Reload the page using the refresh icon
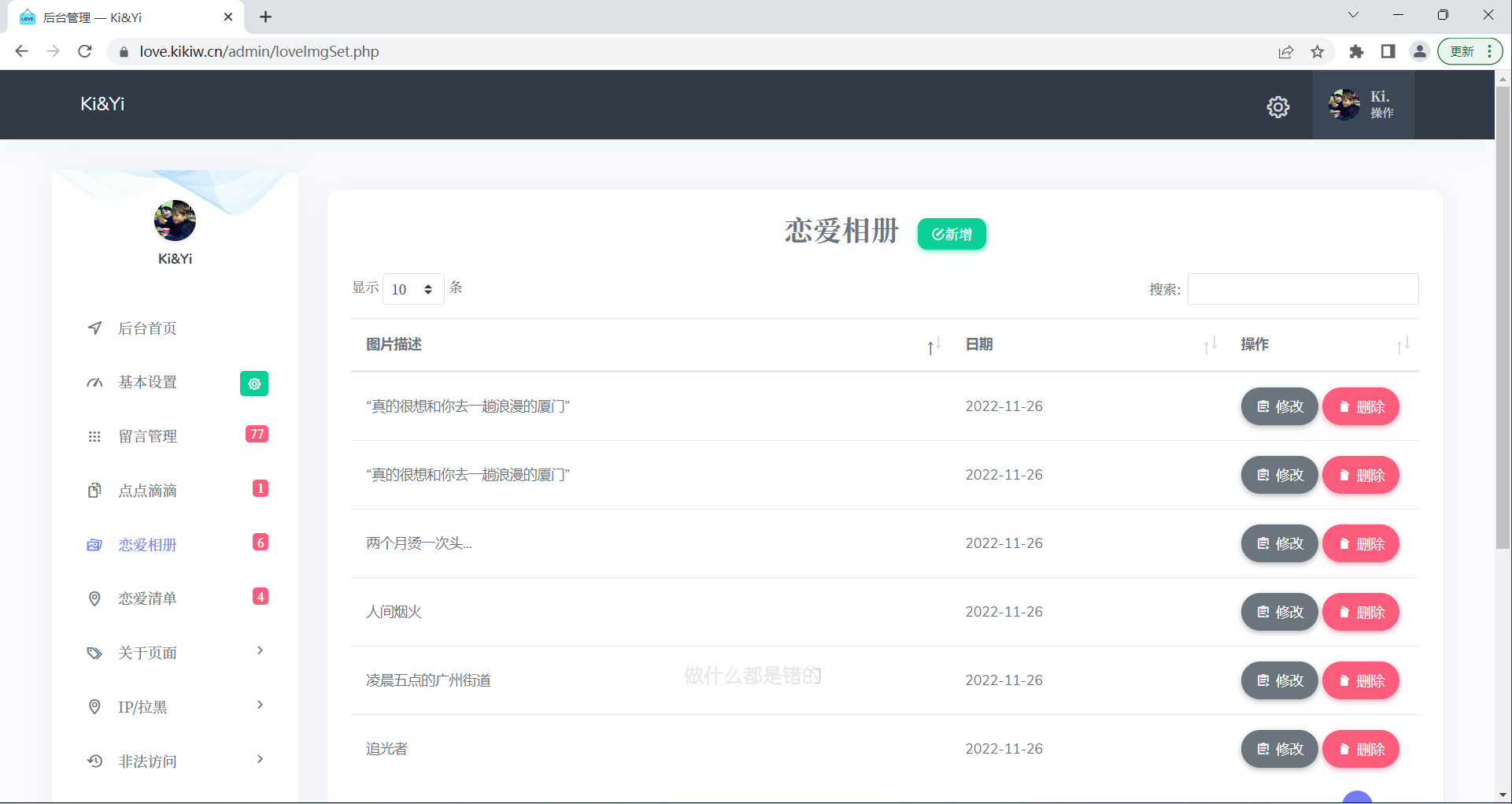Screen dimensions: 1512x804 coord(85,52)
